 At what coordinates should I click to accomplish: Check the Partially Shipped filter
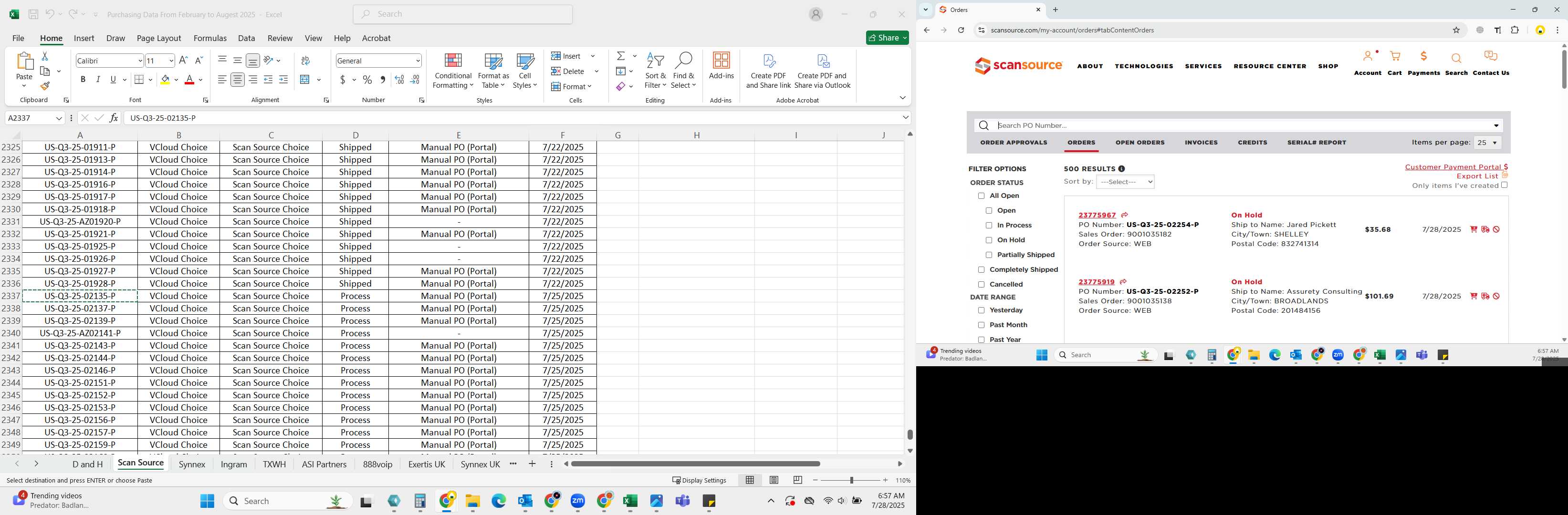pyautogui.click(x=989, y=256)
